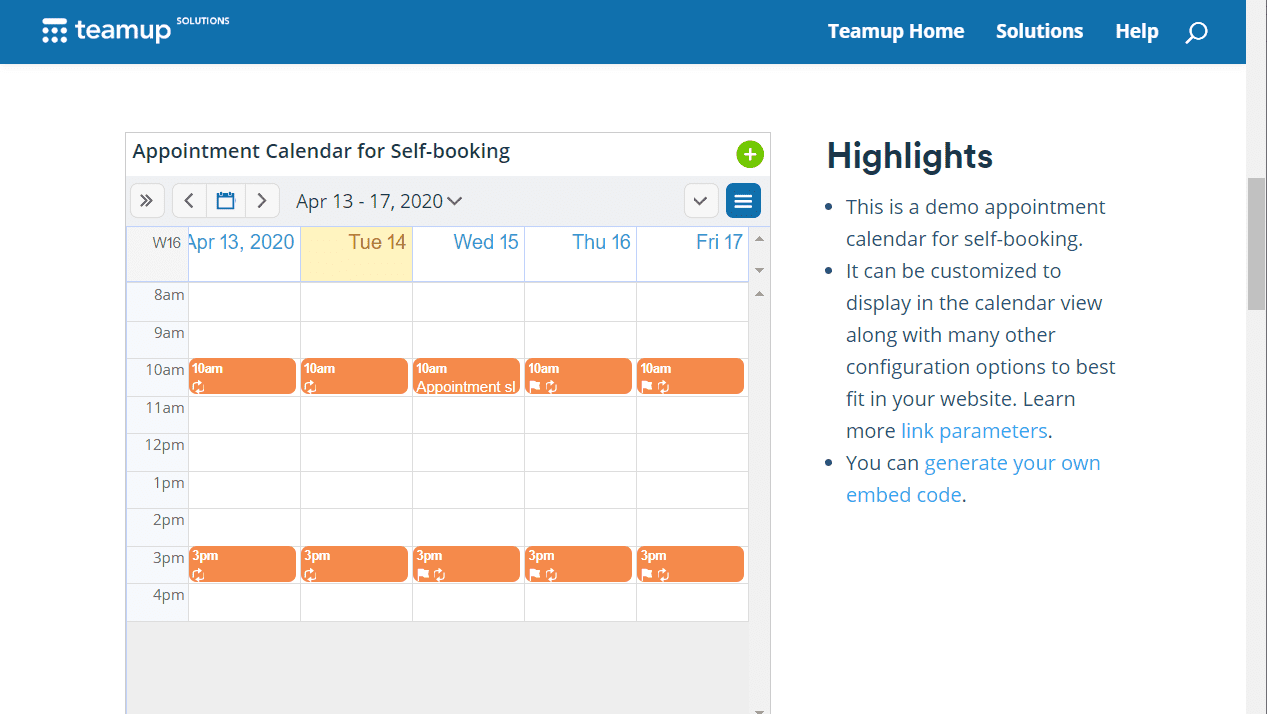Open the calendar date picker icon
The height and width of the screenshot is (714, 1267).
[x=226, y=201]
